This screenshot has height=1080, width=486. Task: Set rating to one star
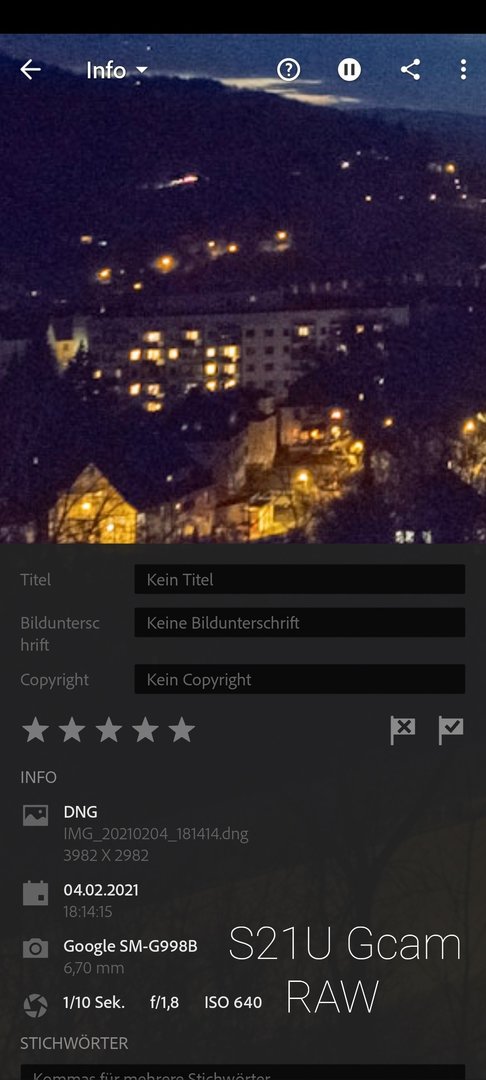[35, 730]
